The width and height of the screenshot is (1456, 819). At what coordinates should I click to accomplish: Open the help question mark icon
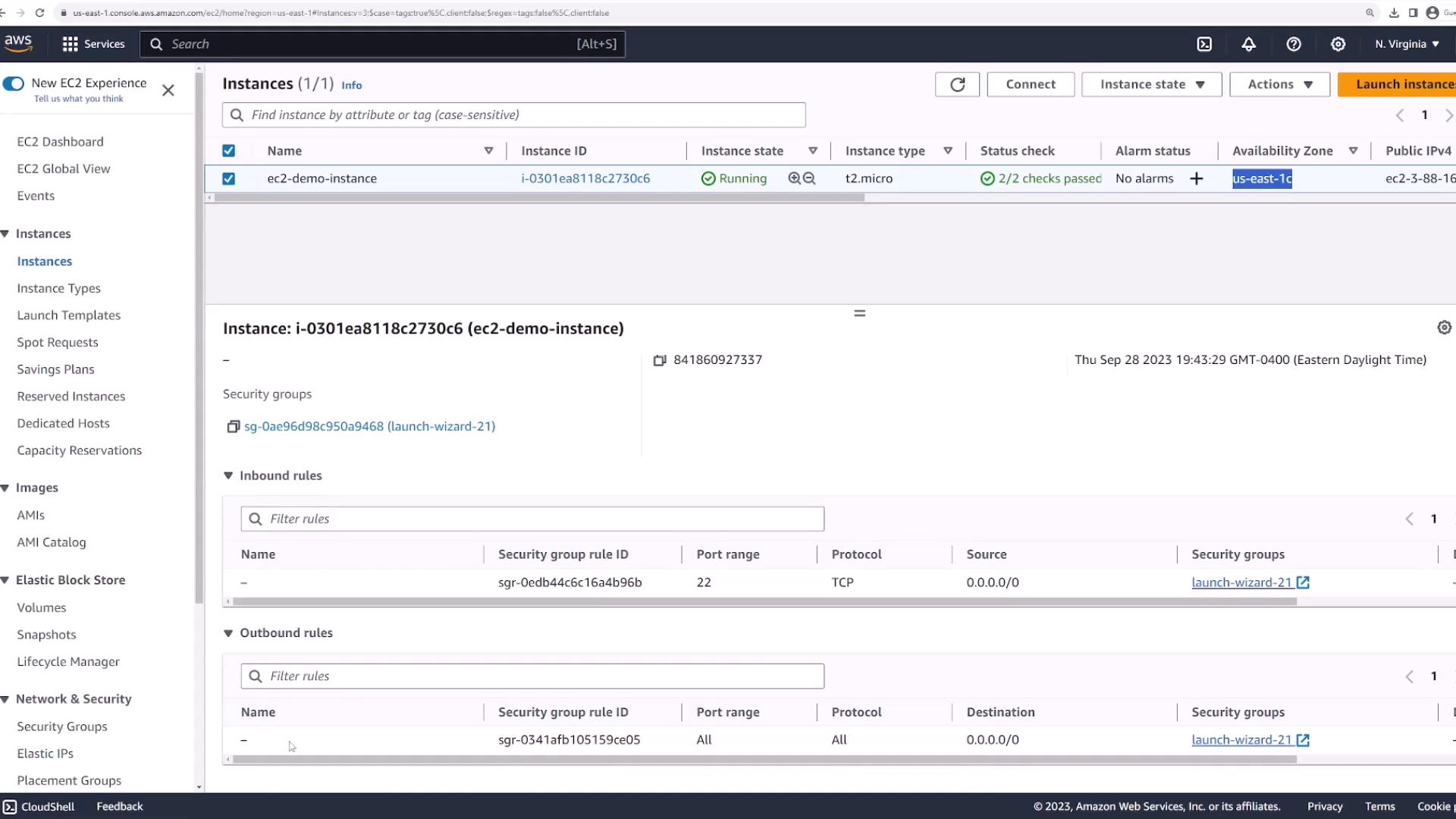click(x=1294, y=44)
